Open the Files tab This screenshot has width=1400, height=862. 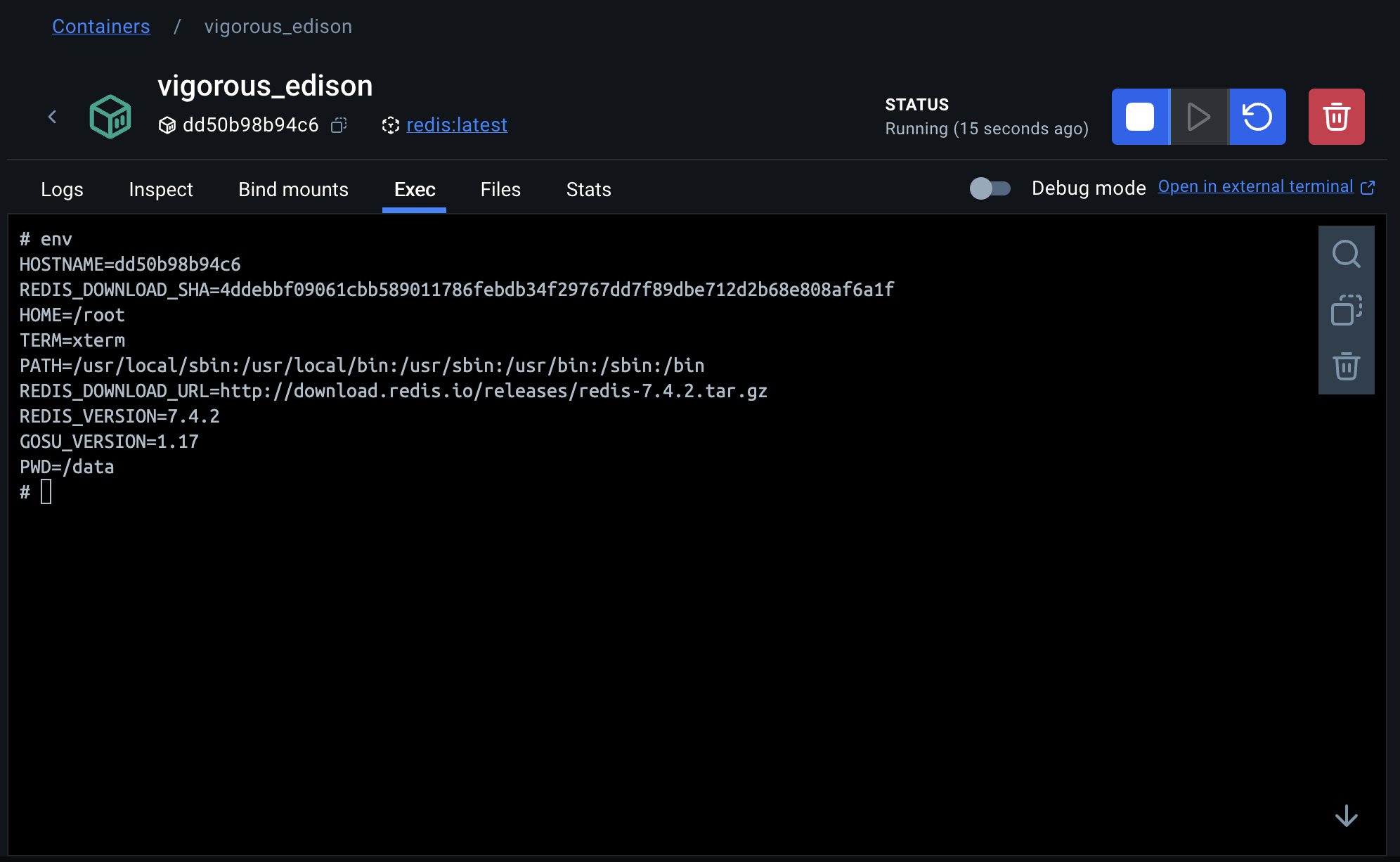500,189
